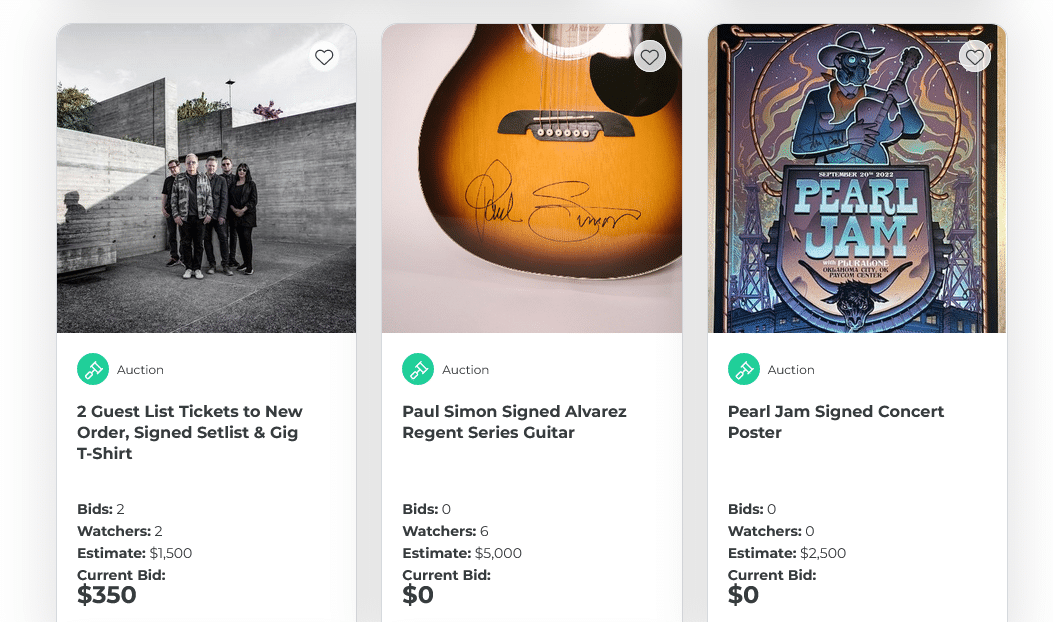Click the Auction label on New Order card
1053x622 pixels.
[140, 370]
